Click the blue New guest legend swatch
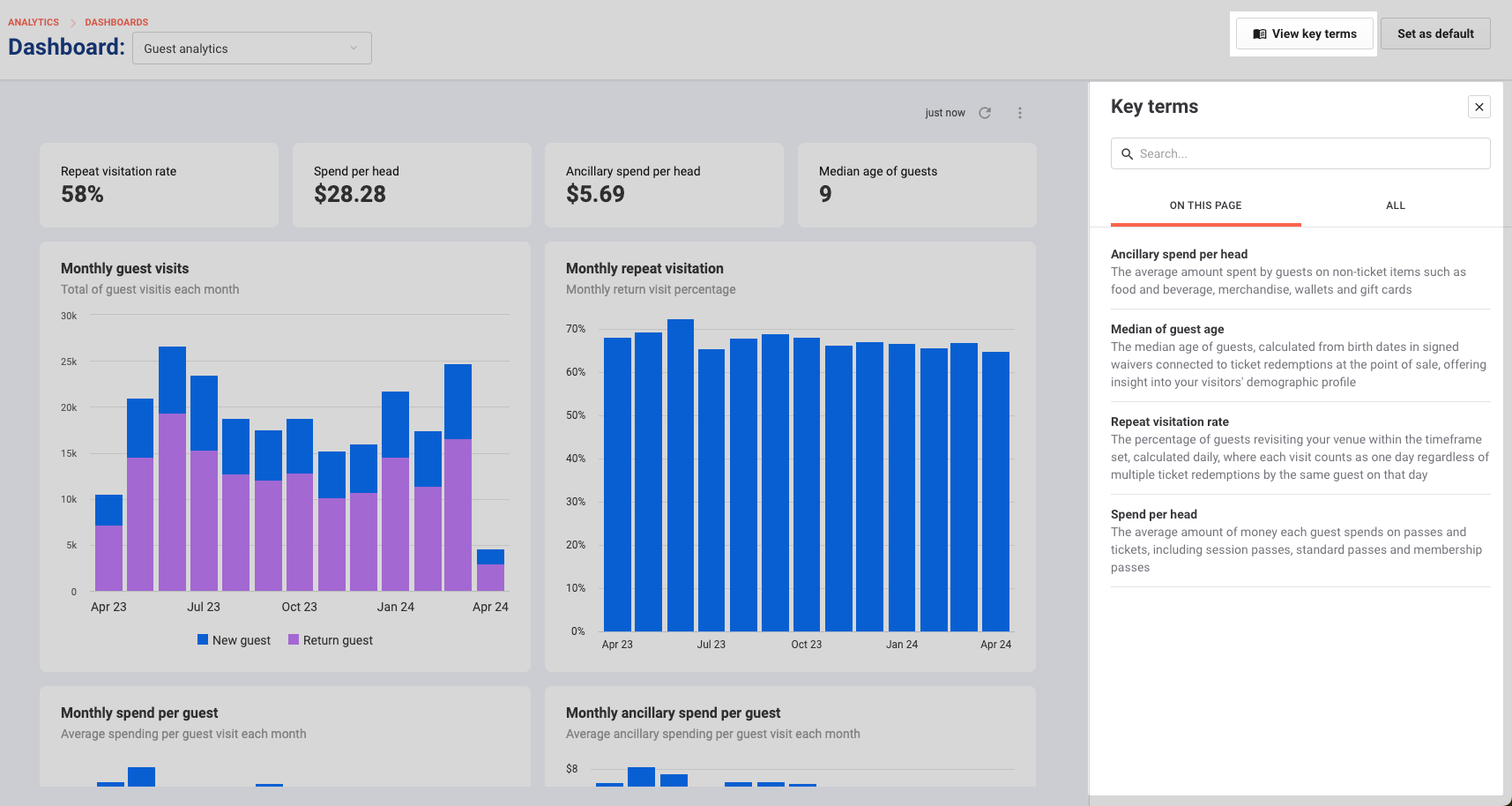The height and width of the screenshot is (806, 1512). (203, 639)
